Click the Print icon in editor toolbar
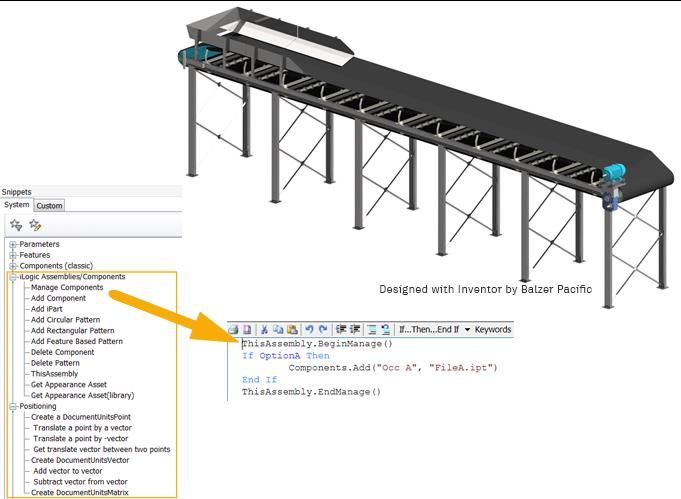Screen dimensions: 681x499 point(233,330)
